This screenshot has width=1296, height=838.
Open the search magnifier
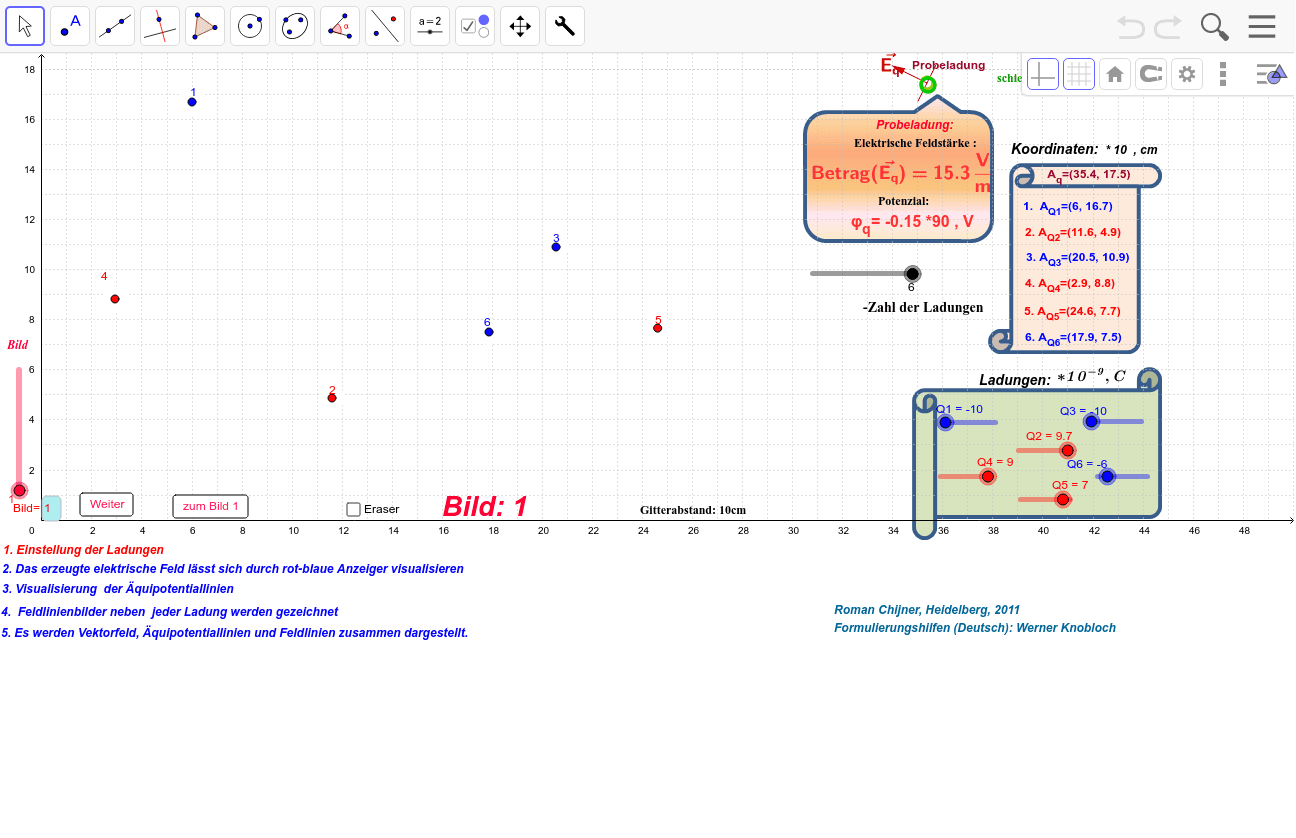[1215, 27]
